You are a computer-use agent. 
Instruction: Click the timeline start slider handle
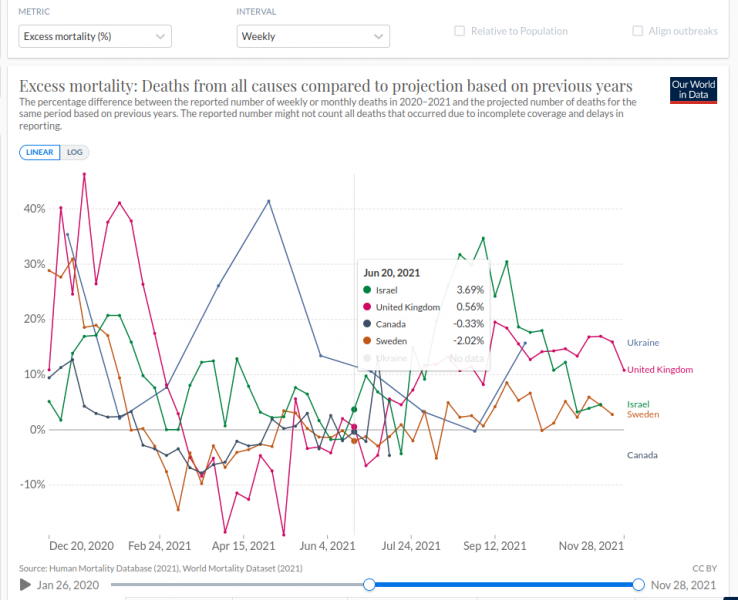(370, 584)
